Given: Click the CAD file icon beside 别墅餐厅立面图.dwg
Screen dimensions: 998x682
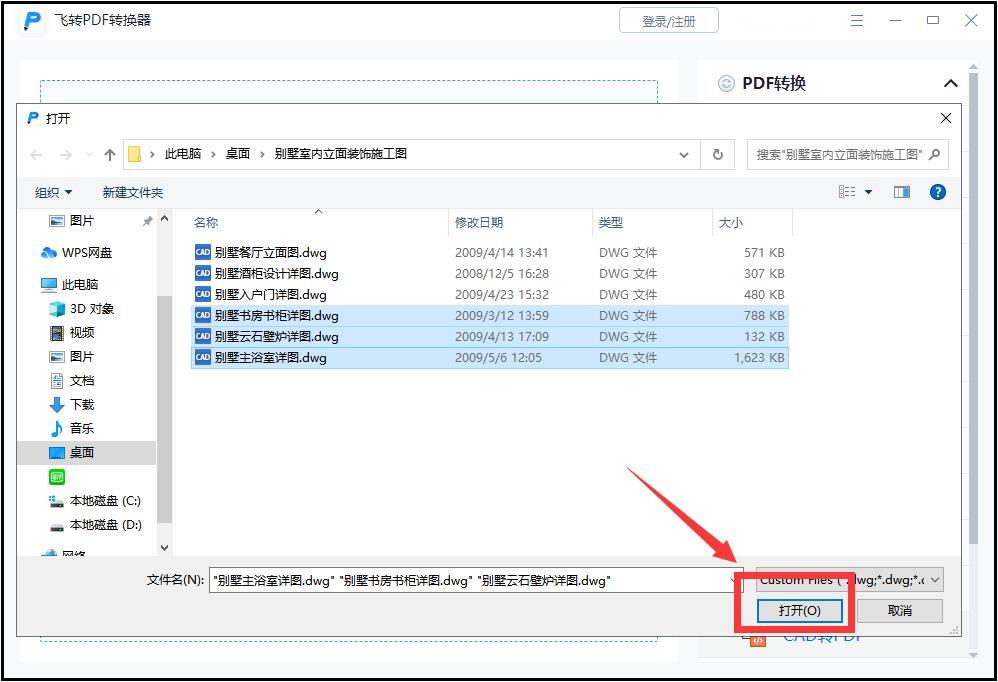Looking at the screenshot, I should [203, 252].
